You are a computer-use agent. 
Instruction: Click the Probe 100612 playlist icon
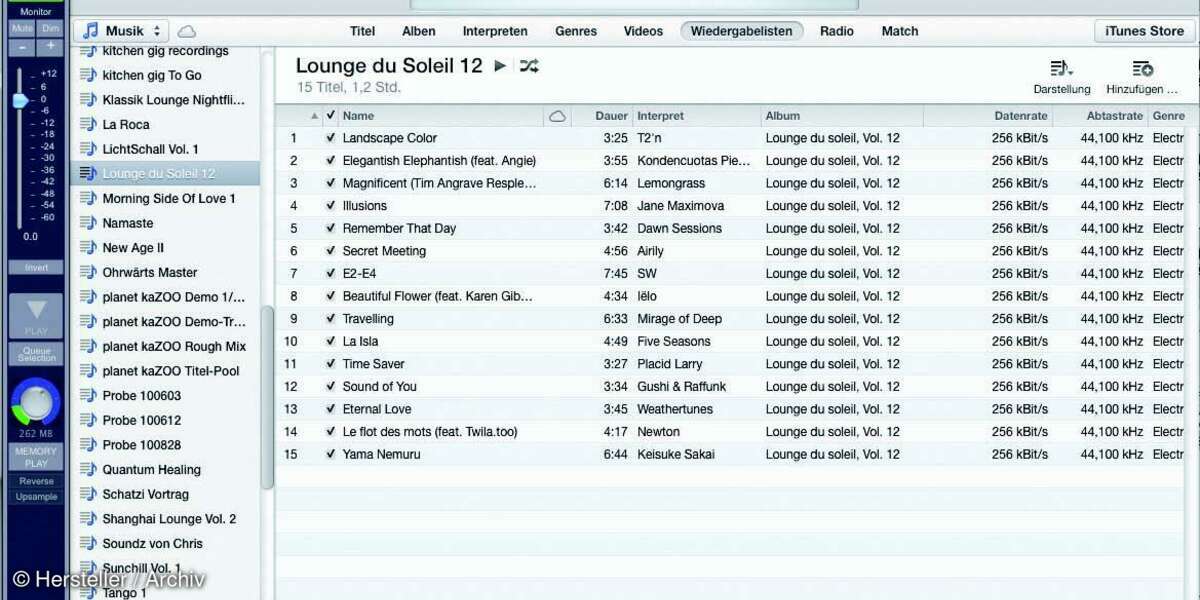coord(88,420)
